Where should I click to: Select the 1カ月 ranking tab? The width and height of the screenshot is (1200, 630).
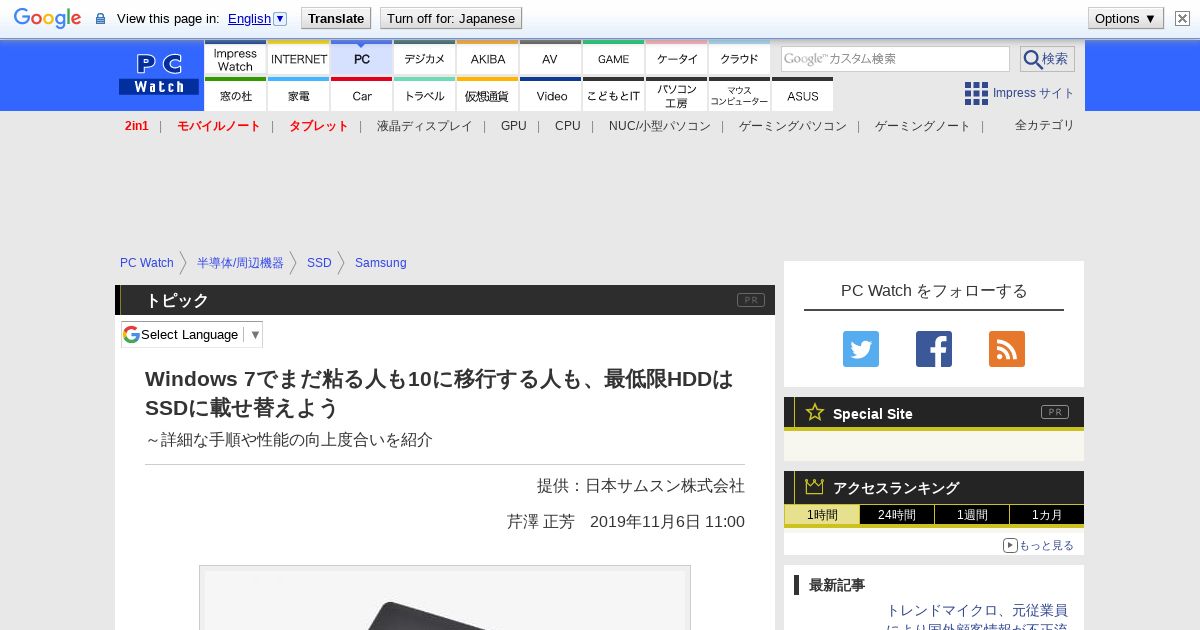pyautogui.click(x=1046, y=515)
